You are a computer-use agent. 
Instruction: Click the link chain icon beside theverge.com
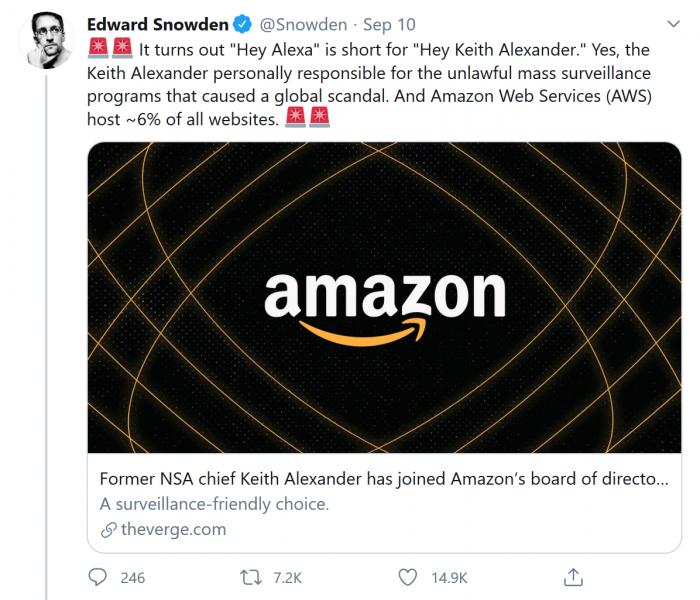[x=109, y=529]
